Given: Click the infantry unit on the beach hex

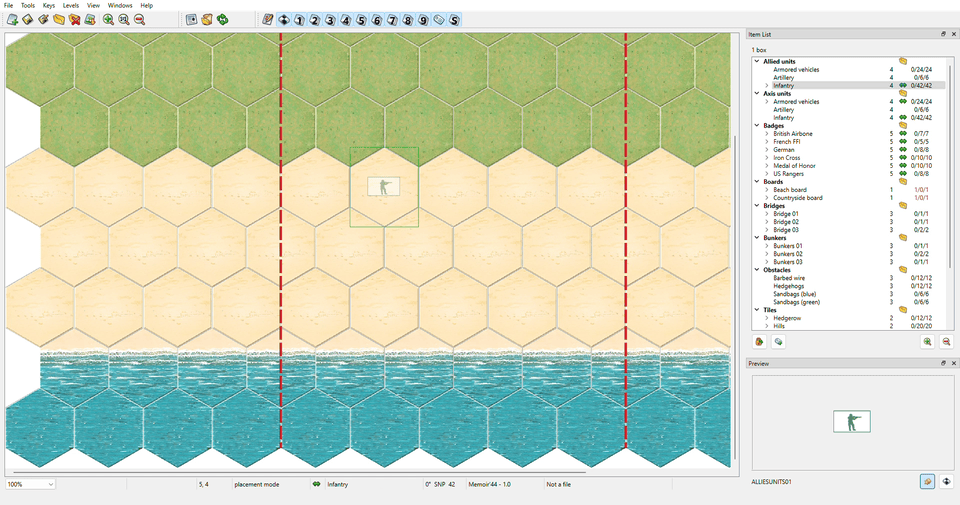Looking at the screenshot, I should [x=384, y=187].
